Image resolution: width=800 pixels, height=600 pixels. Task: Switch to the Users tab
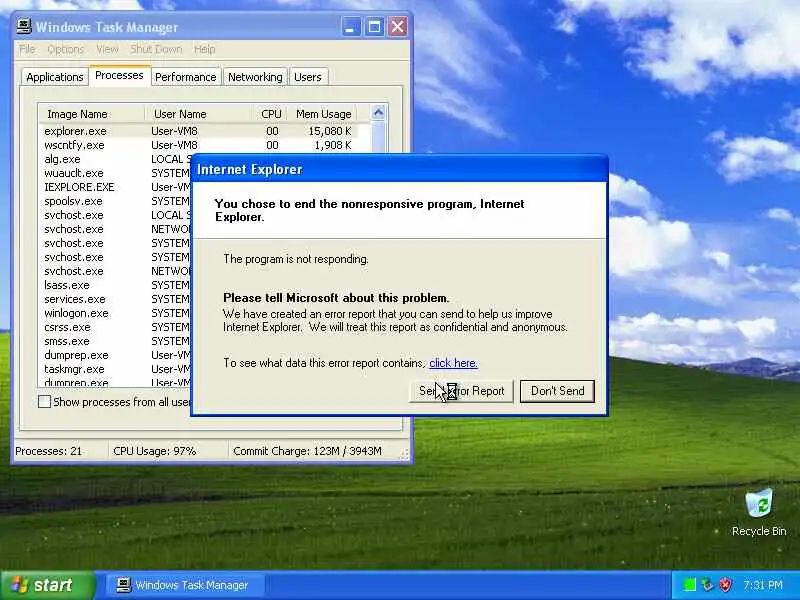[x=308, y=77]
